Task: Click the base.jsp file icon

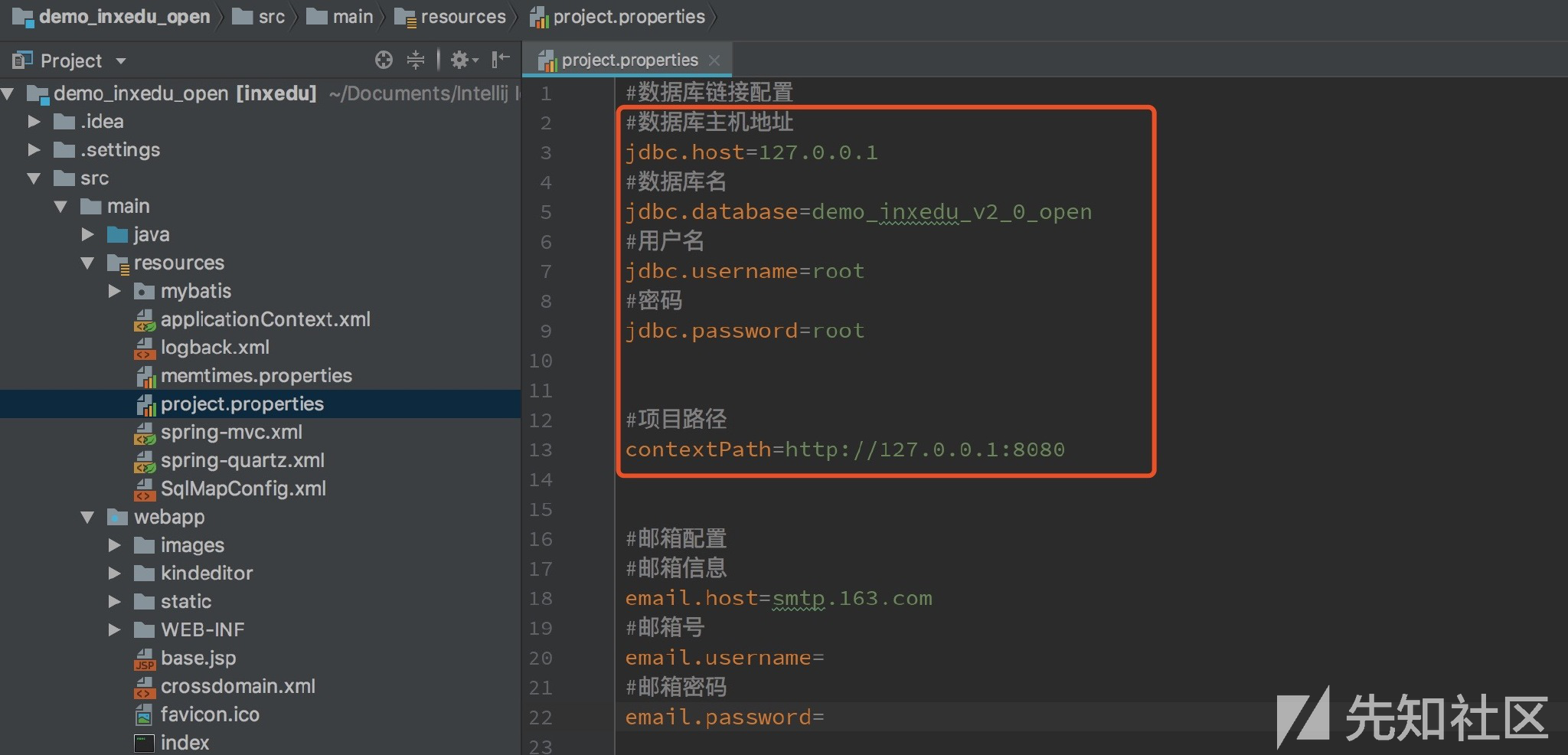Action: [x=145, y=659]
